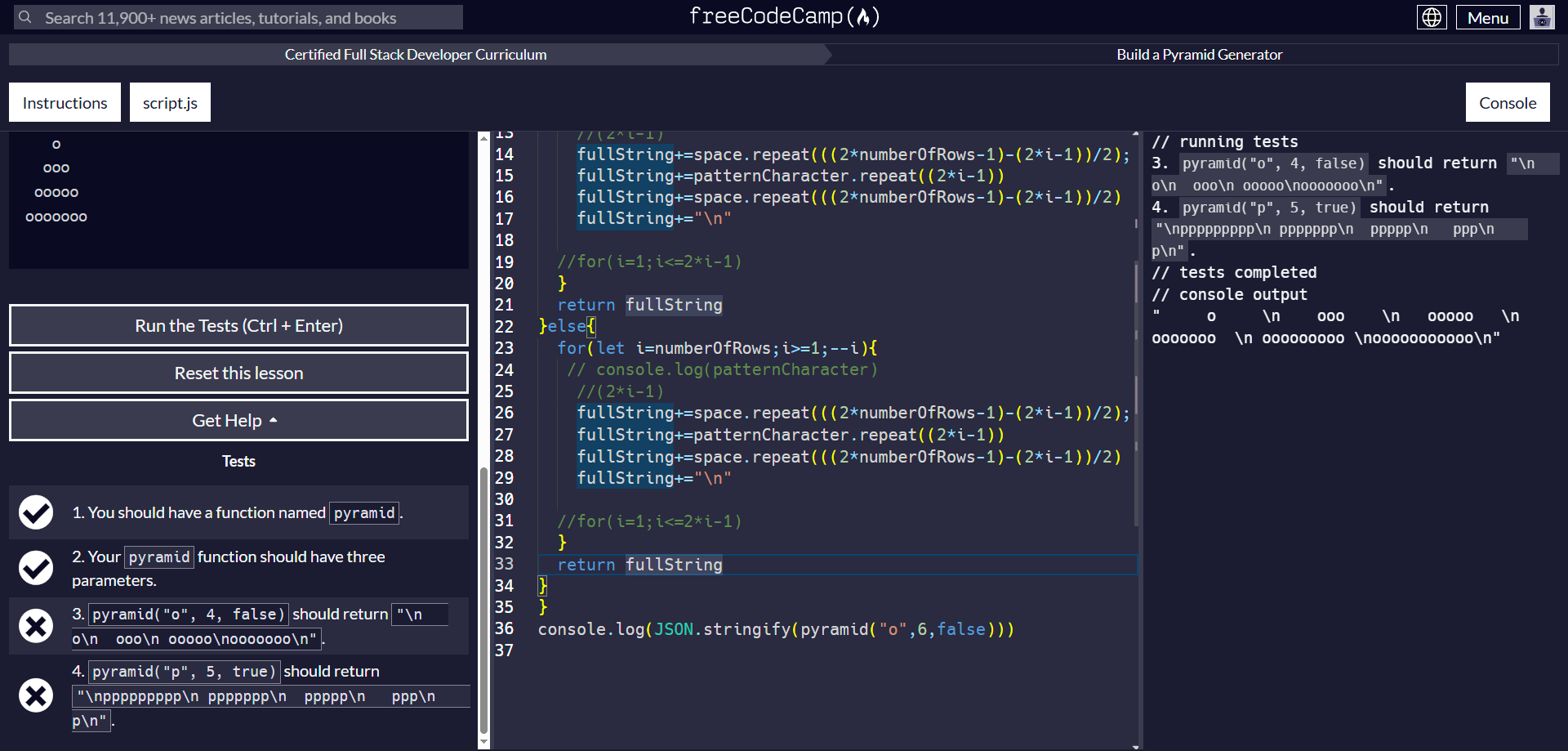This screenshot has height=751, width=1568.
Task: Click commented for loop on line 31
Action: (649, 521)
